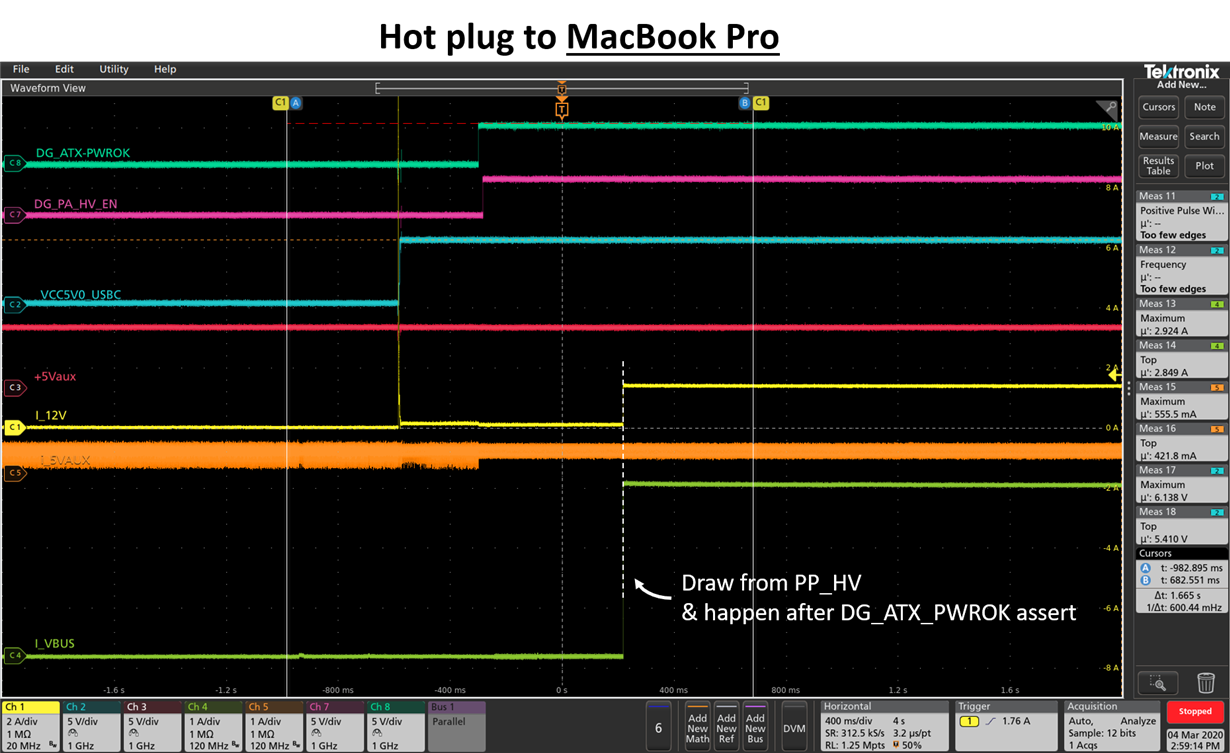Open the Horizontal settings badge
Screen dimensions: 1230x753
coord(884,725)
